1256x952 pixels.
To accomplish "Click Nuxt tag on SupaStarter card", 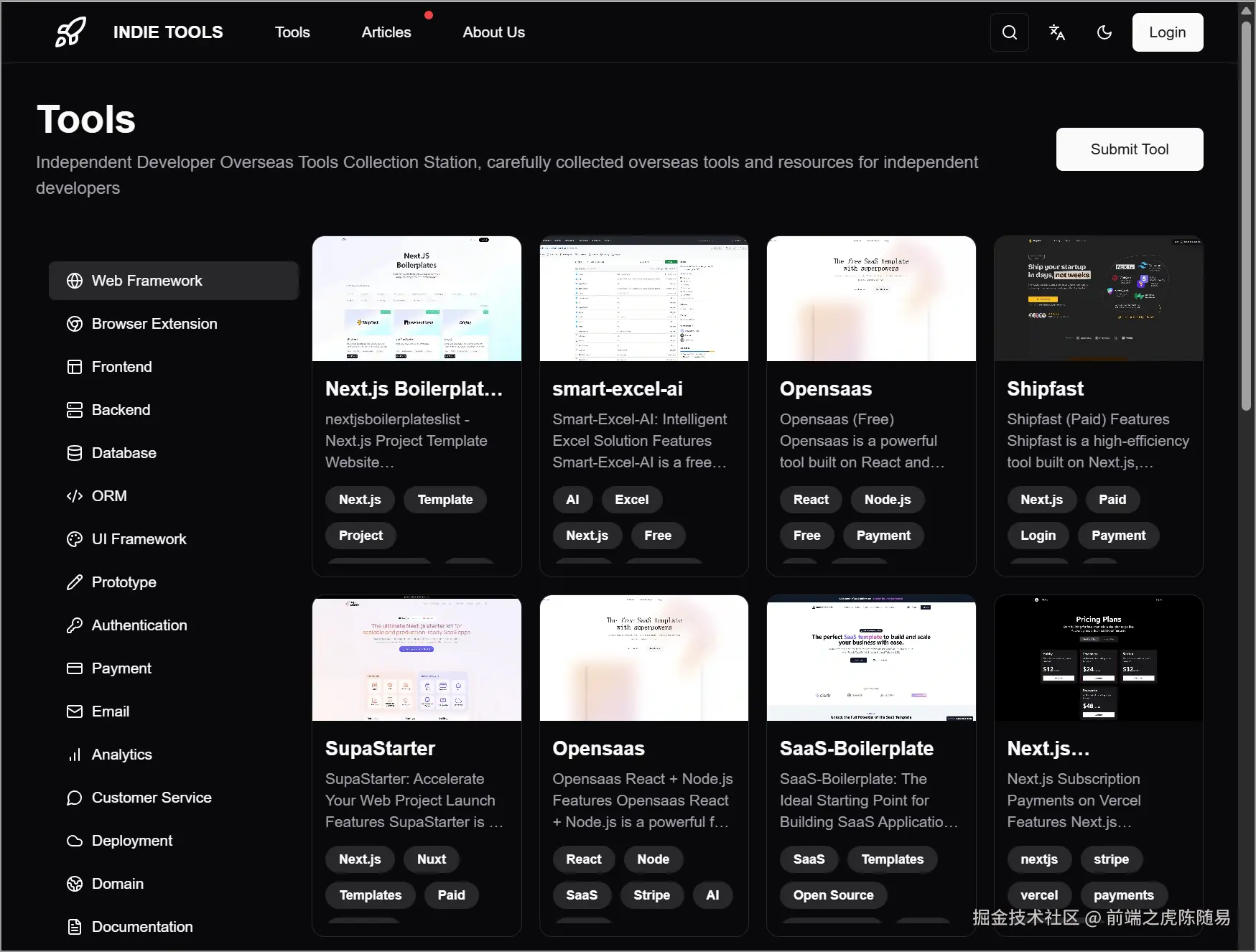I will [x=432, y=859].
